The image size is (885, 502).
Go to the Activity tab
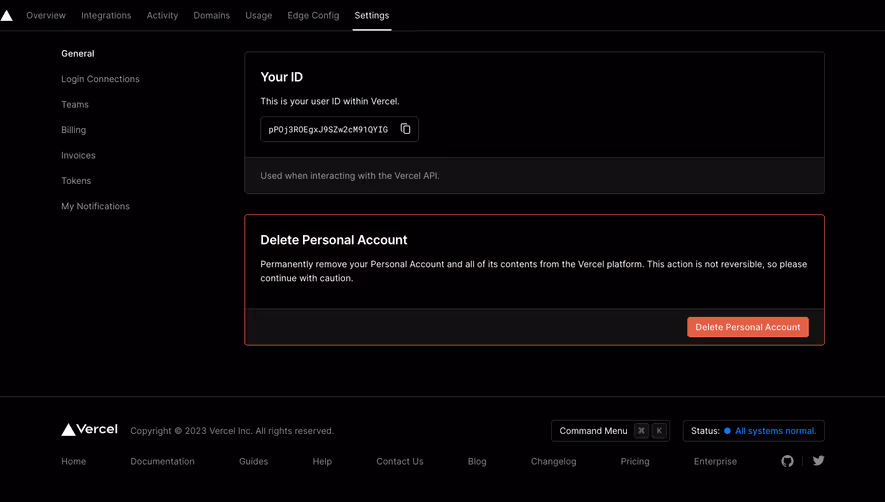[163, 15]
